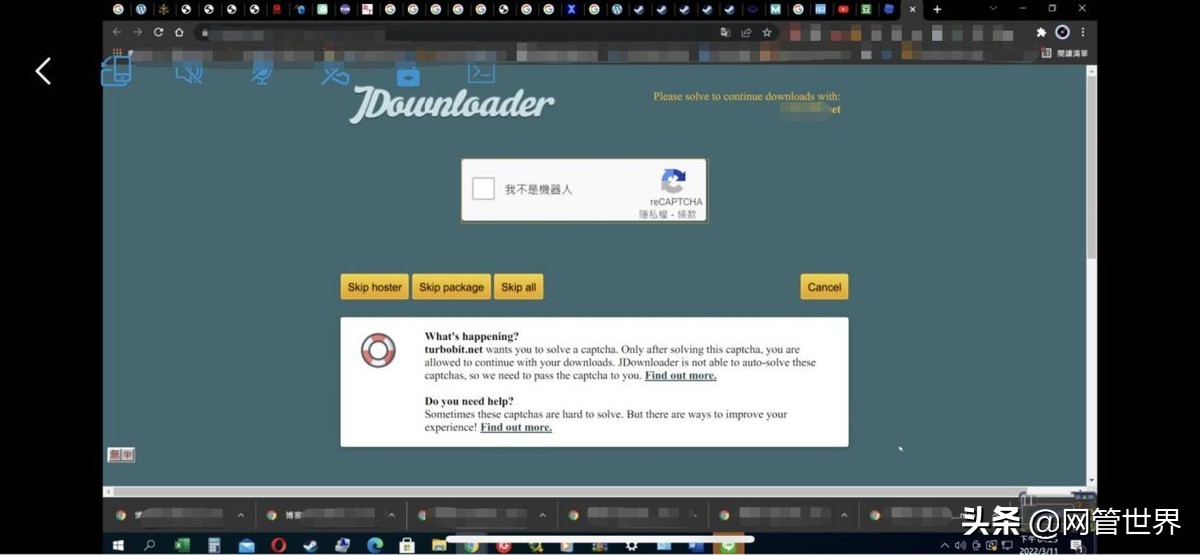Click the reCAPTCHA logo icon
Viewport: 1200px width, 555px height.
pyautogui.click(x=674, y=181)
